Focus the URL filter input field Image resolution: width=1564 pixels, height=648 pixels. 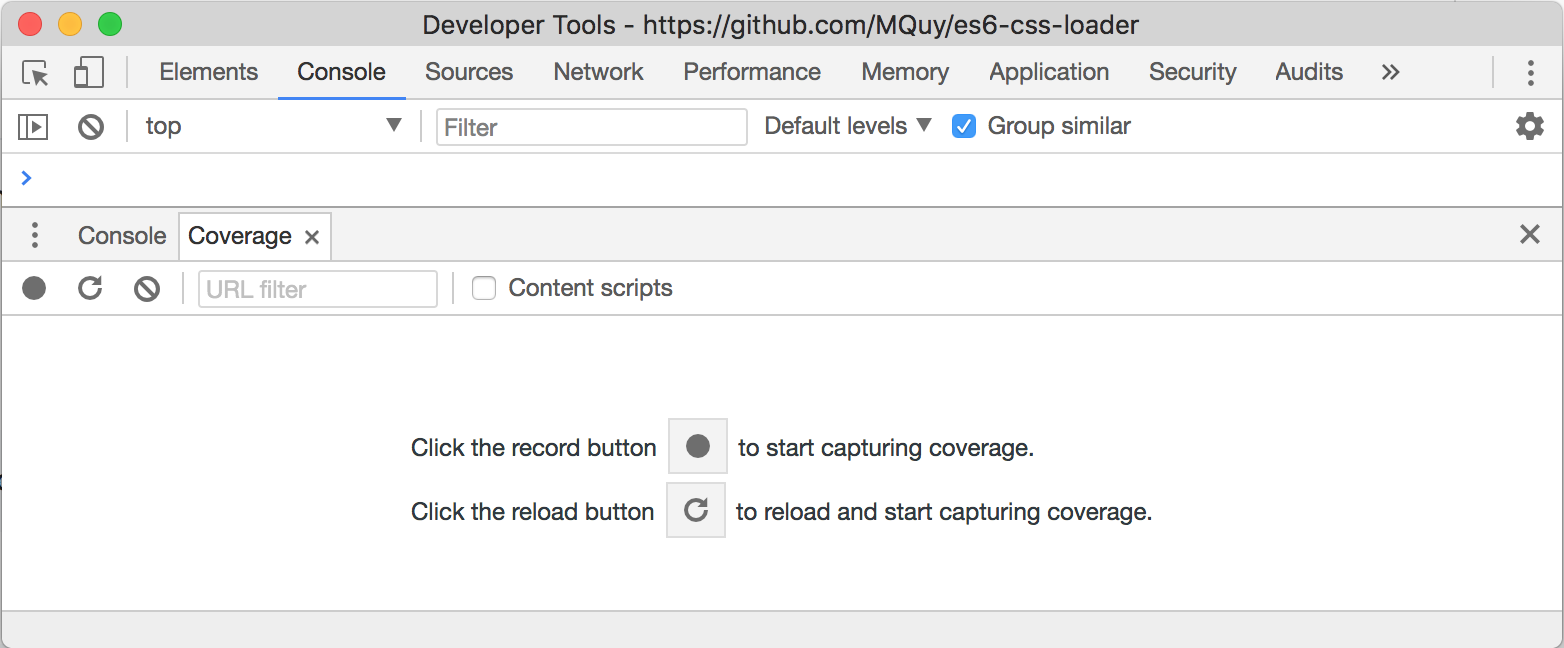pos(318,289)
